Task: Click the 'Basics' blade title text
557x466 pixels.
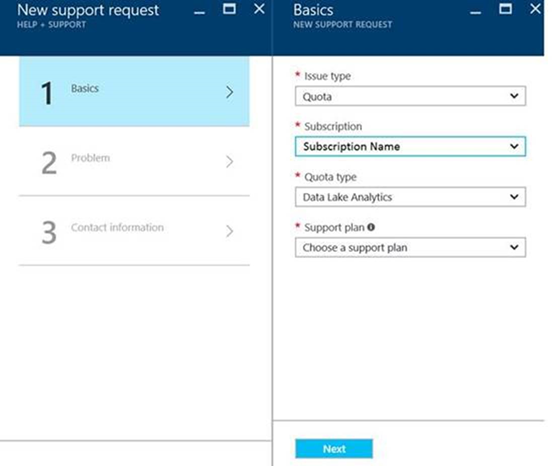Action: [313, 10]
